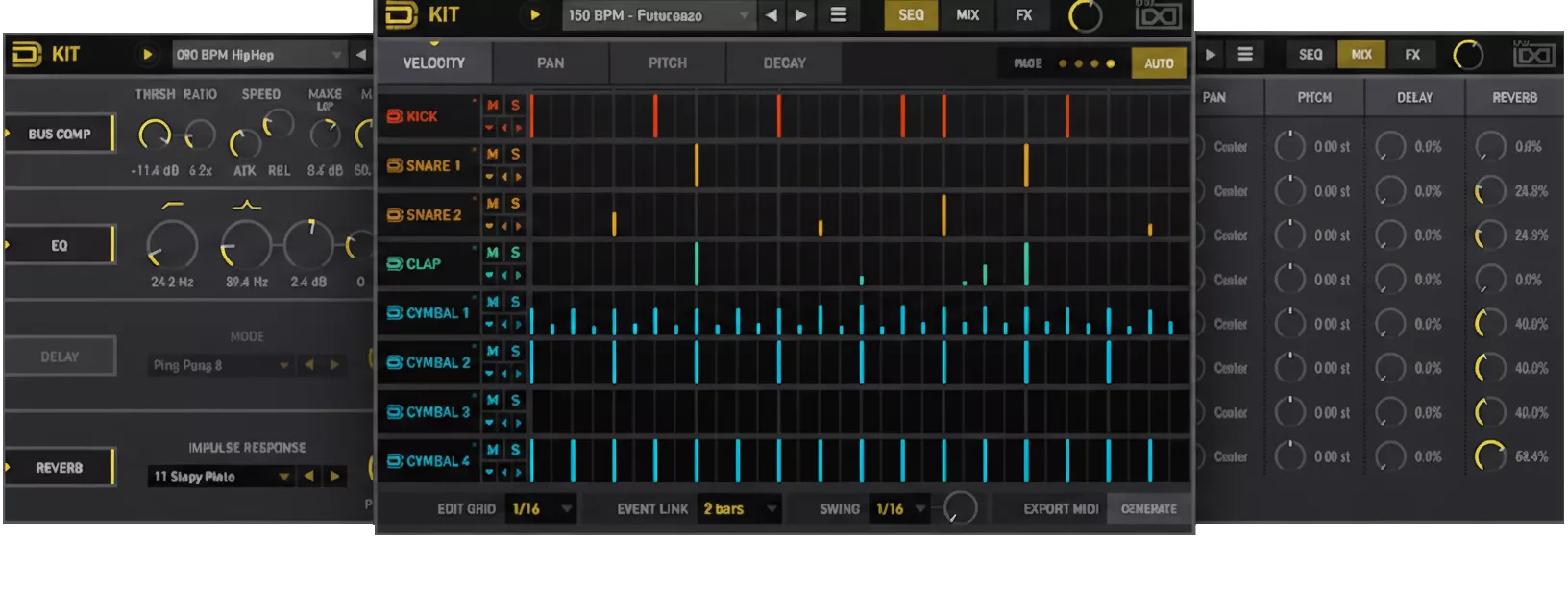Select the first page dot

(x=1063, y=63)
